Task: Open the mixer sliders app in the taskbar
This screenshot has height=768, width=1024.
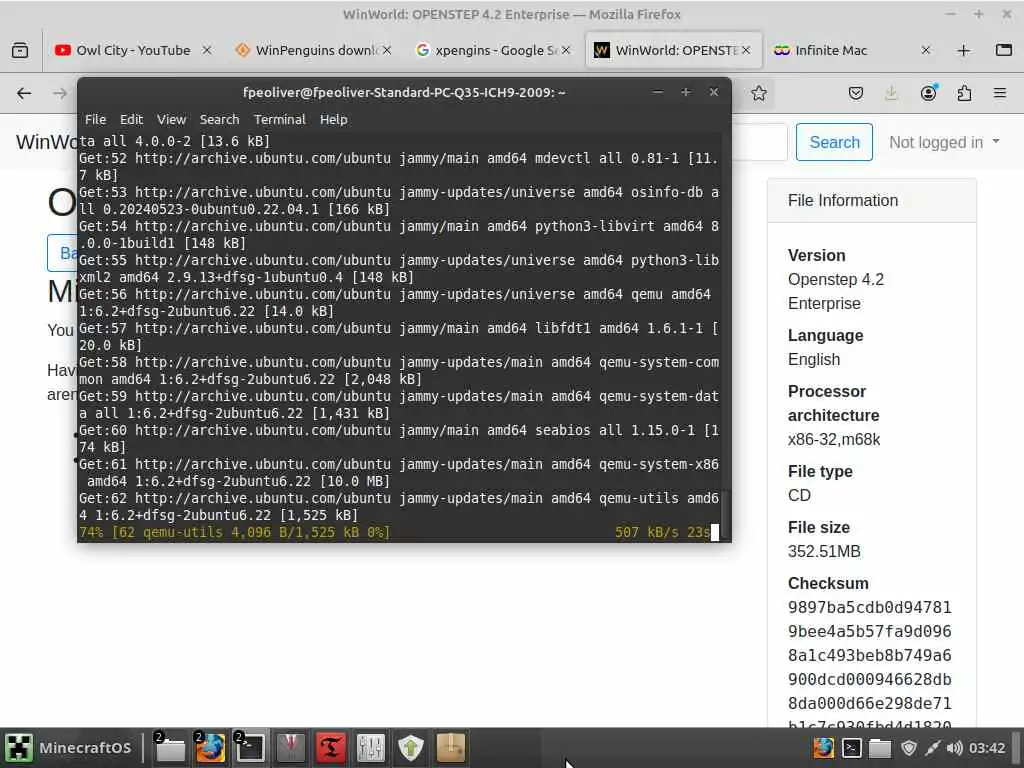Action: tap(371, 748)
